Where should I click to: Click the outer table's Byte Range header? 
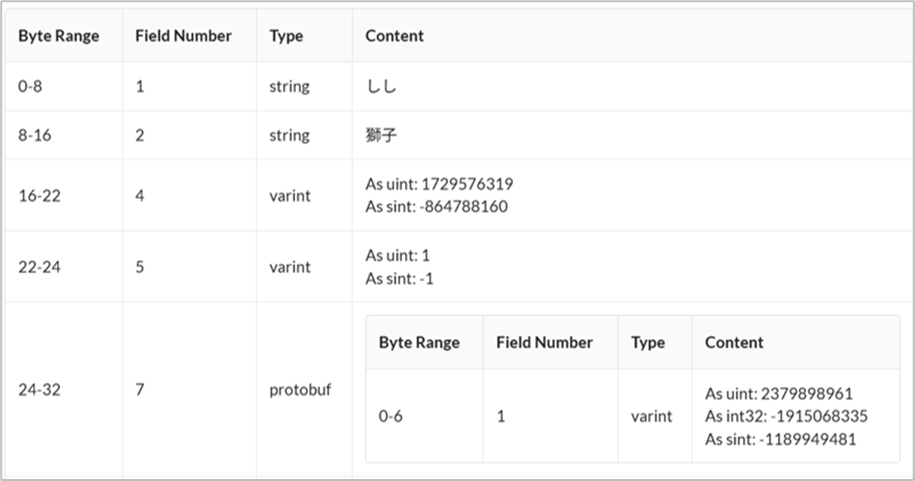click(59, 36)
